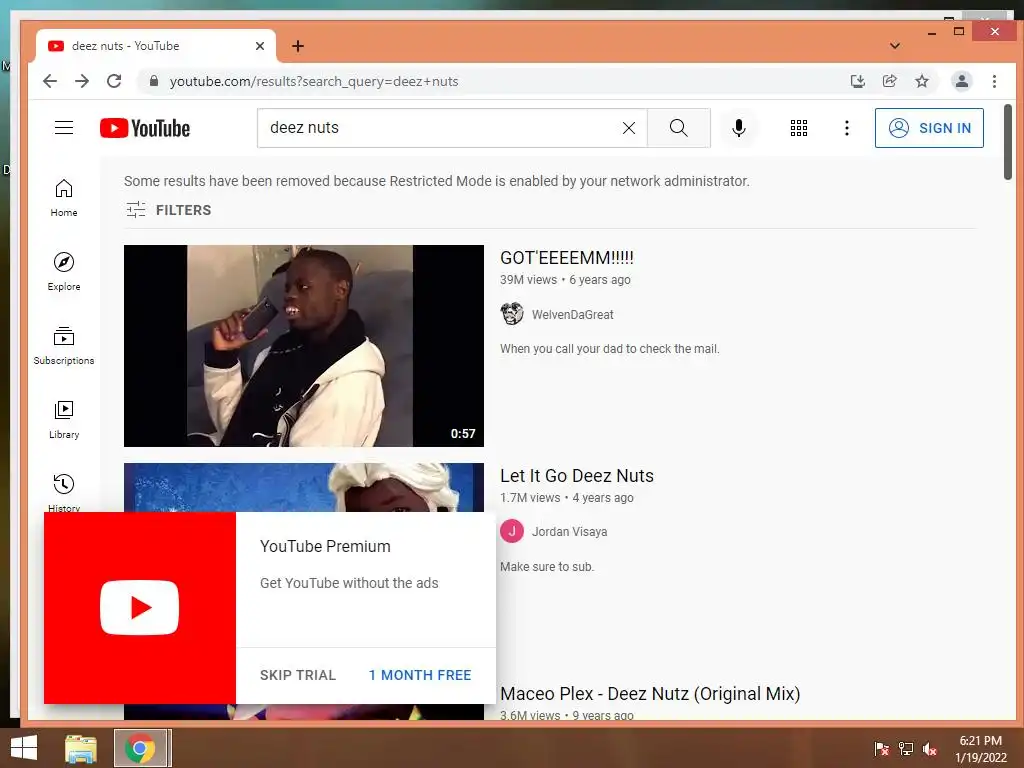Open Chrome's three-dot menu
Screen dimensions: 1024x768
pos(994,81)
